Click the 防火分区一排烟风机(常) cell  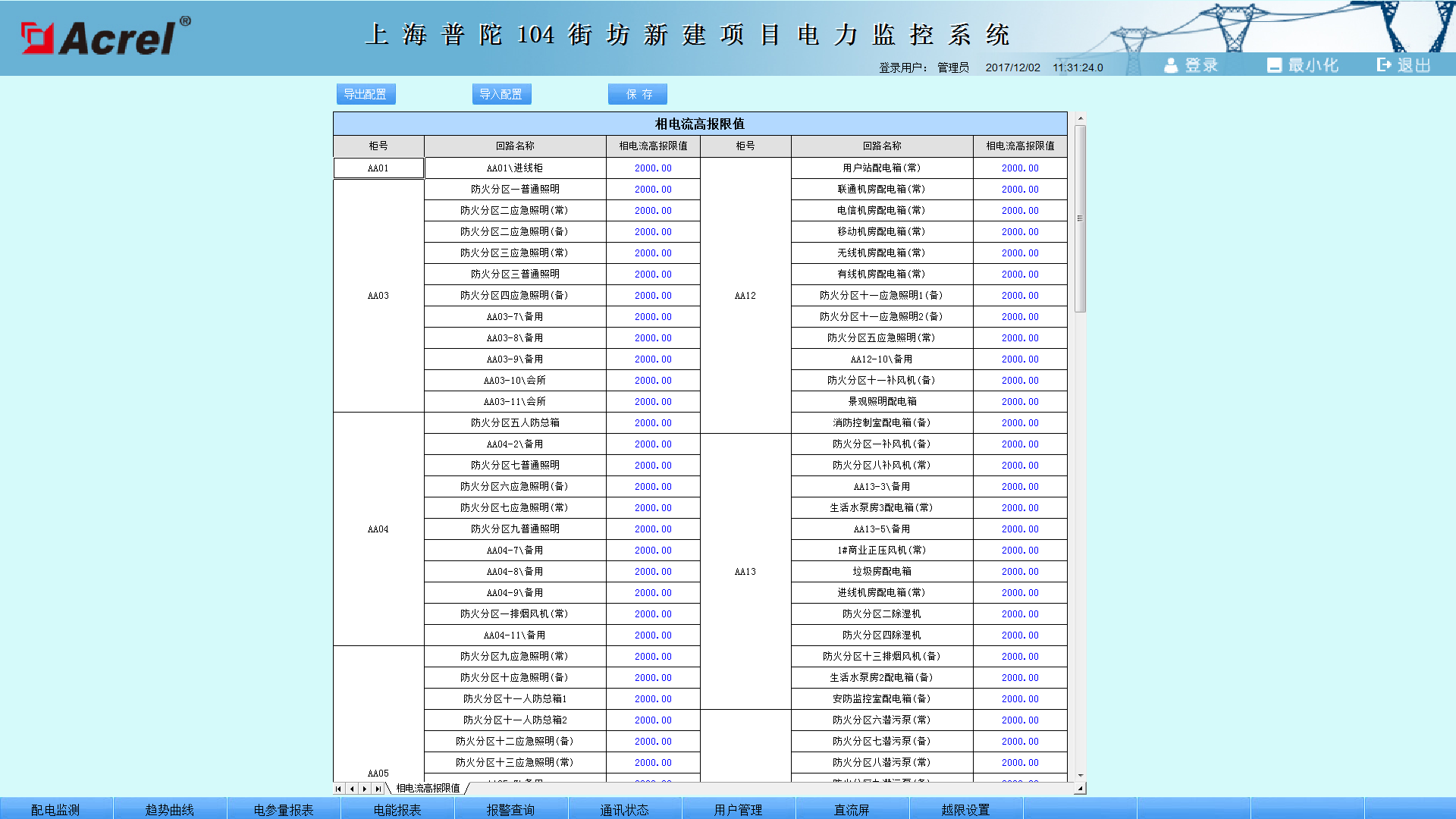(x=515, y=614)
